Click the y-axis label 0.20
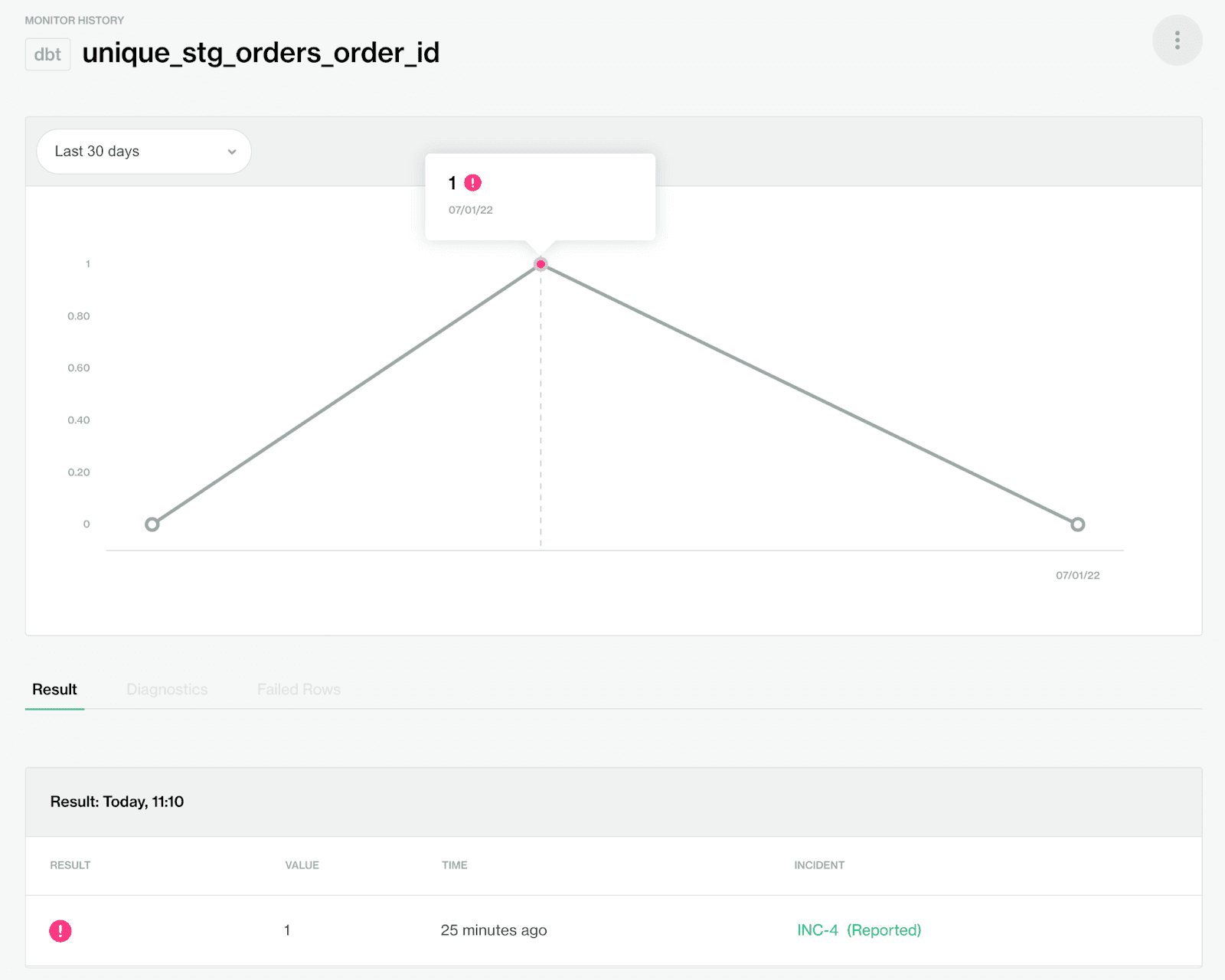This screenshot has width=1225, height=980. click(x=79, y=472)
